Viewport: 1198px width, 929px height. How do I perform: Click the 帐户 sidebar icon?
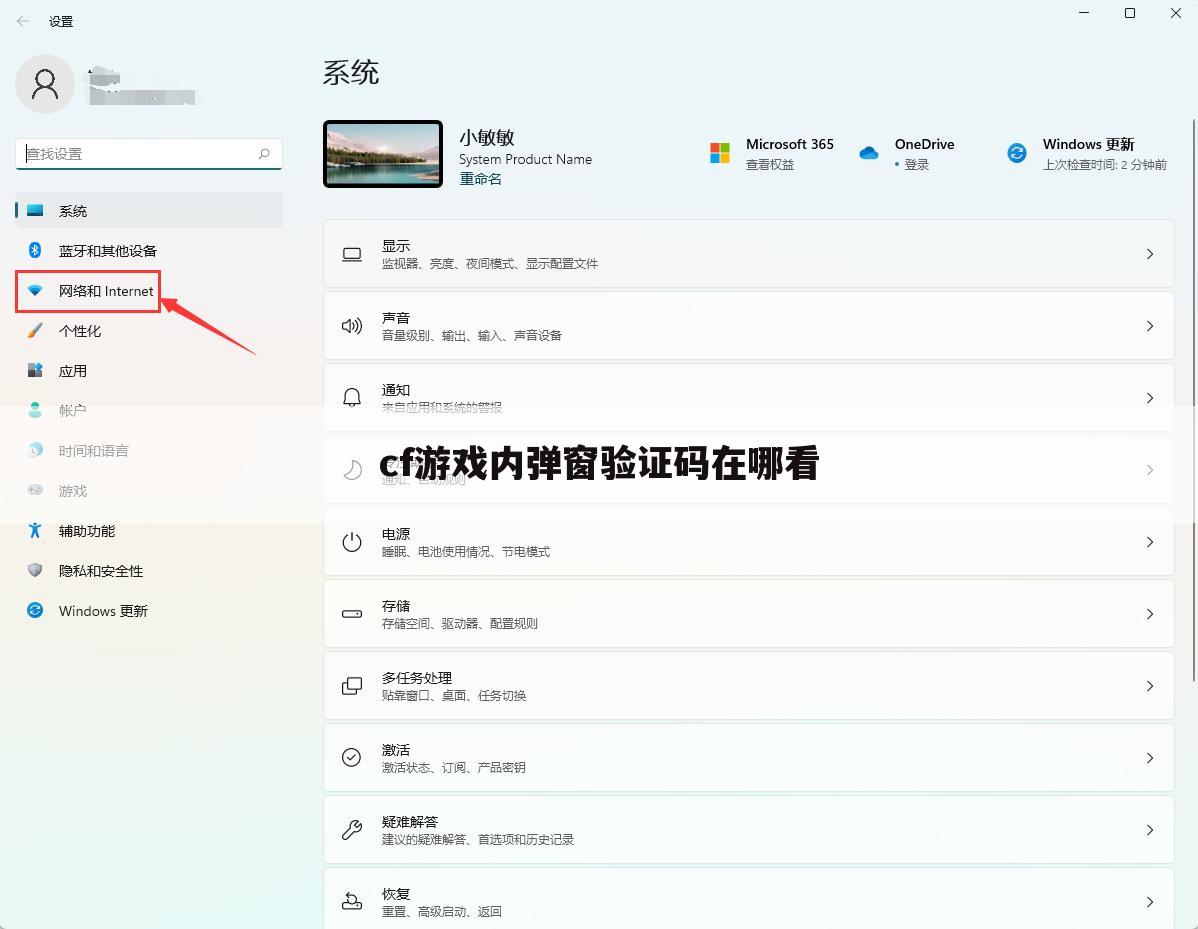coord(35,410)
